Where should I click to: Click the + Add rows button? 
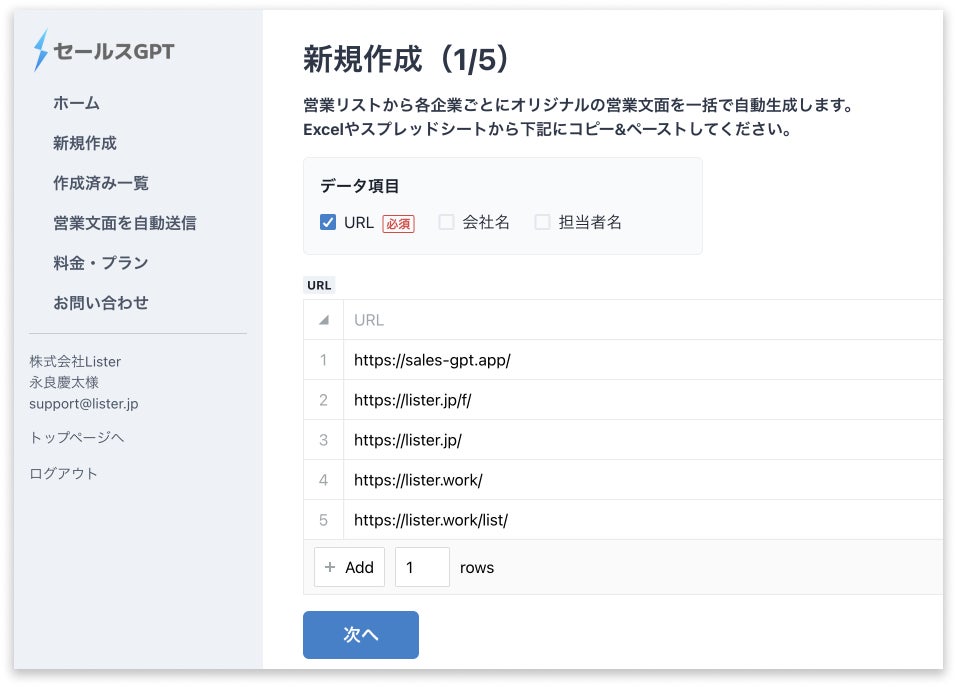[349, 567]
